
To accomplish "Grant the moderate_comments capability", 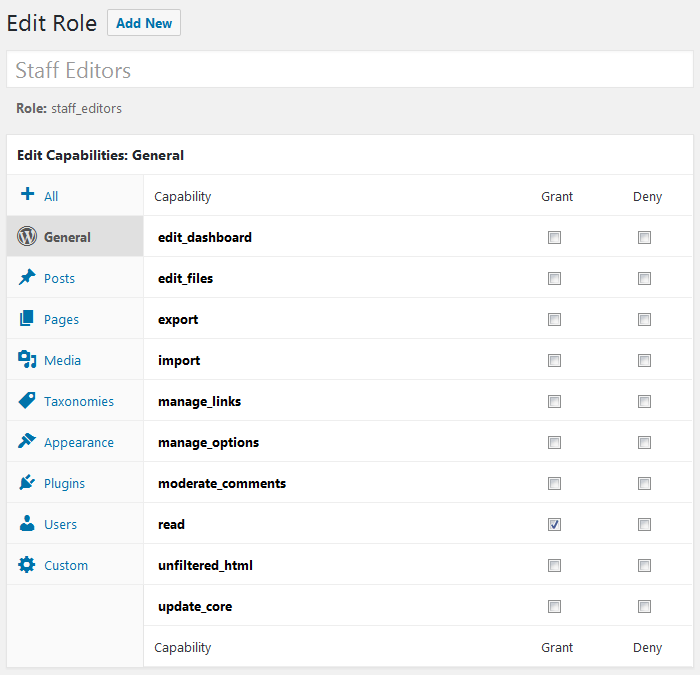I will pyautogui.click(x=554, y=483).
